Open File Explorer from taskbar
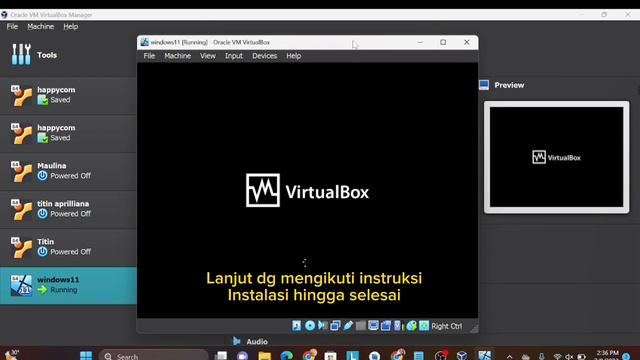 point(264,356)
